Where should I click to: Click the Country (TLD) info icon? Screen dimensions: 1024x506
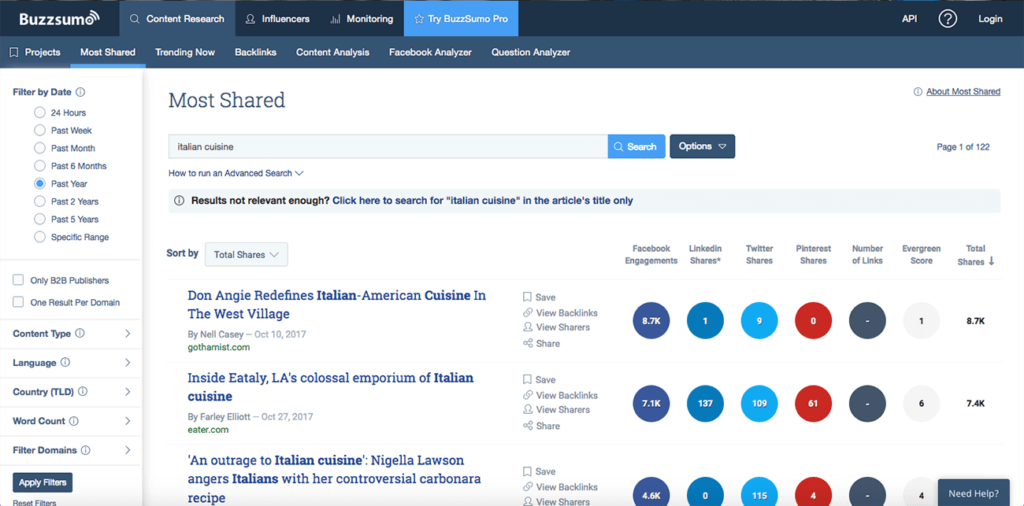click(x=82, y=392)
